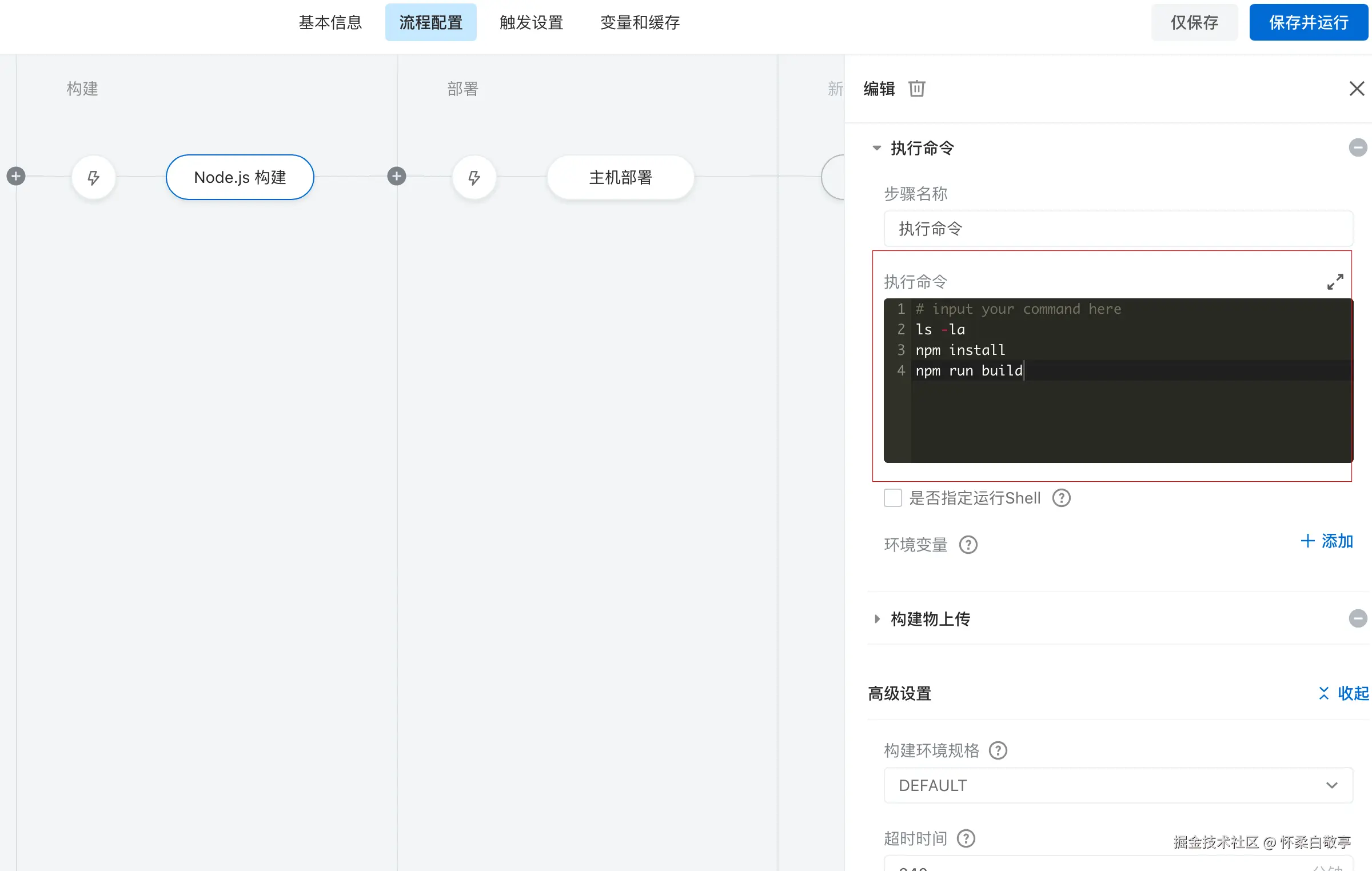1372x871 pixels.
Task: Switch to 变量和缓存 tab
Action: (640, 22)
